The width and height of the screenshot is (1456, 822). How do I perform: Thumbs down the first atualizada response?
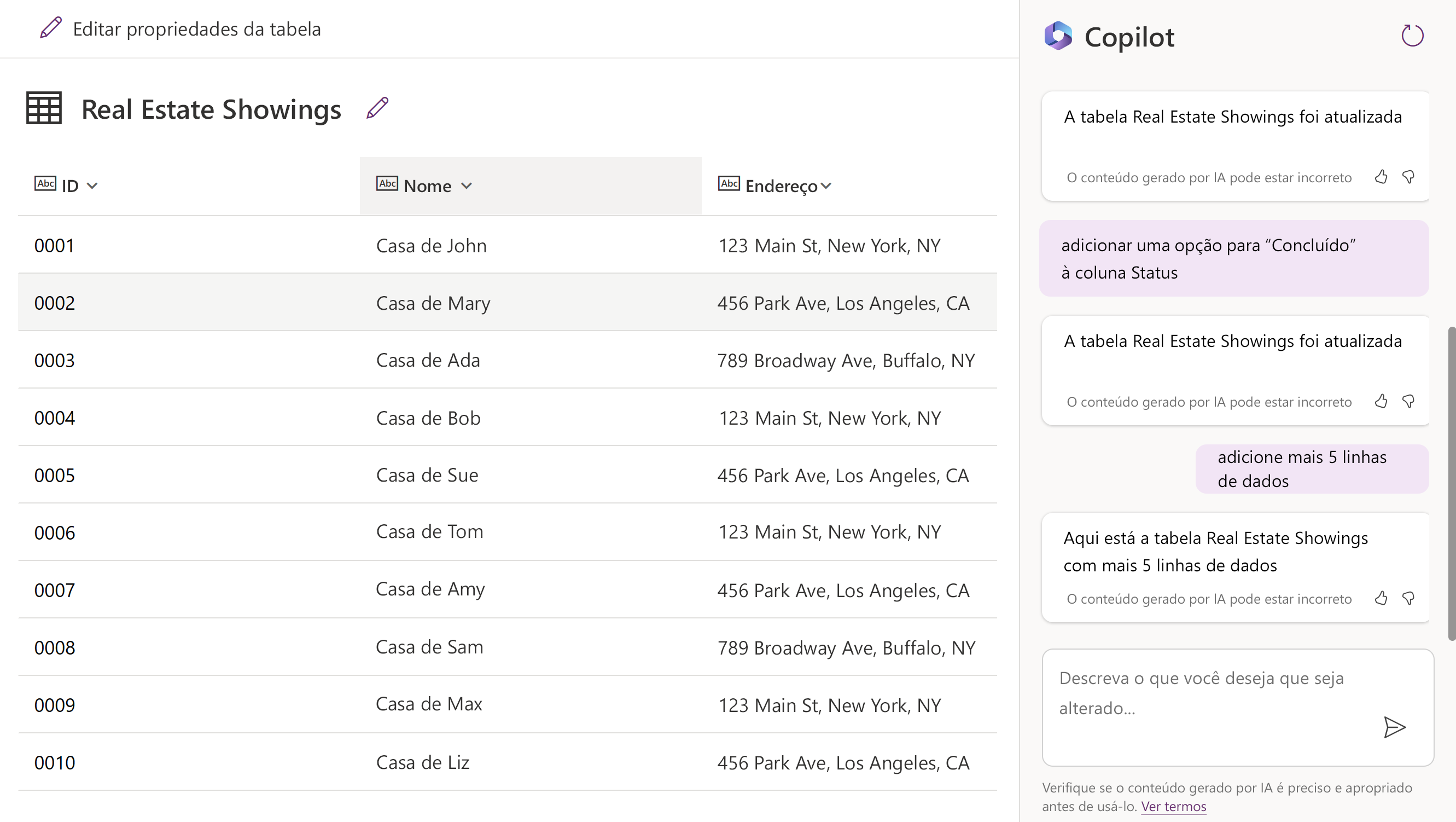[x=1408, y=177]
